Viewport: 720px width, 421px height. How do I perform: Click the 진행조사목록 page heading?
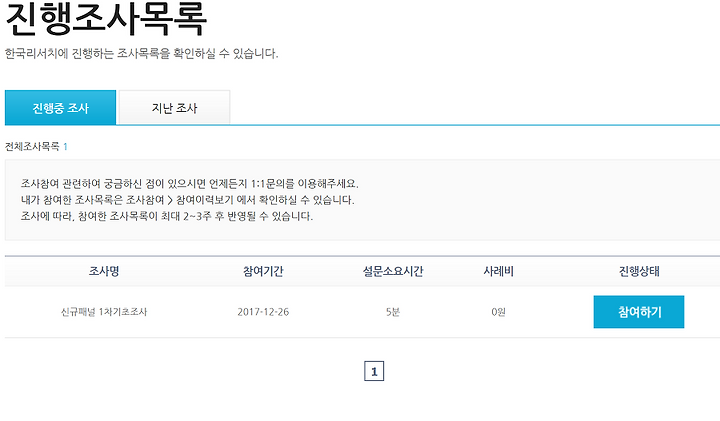pos(106,19)
